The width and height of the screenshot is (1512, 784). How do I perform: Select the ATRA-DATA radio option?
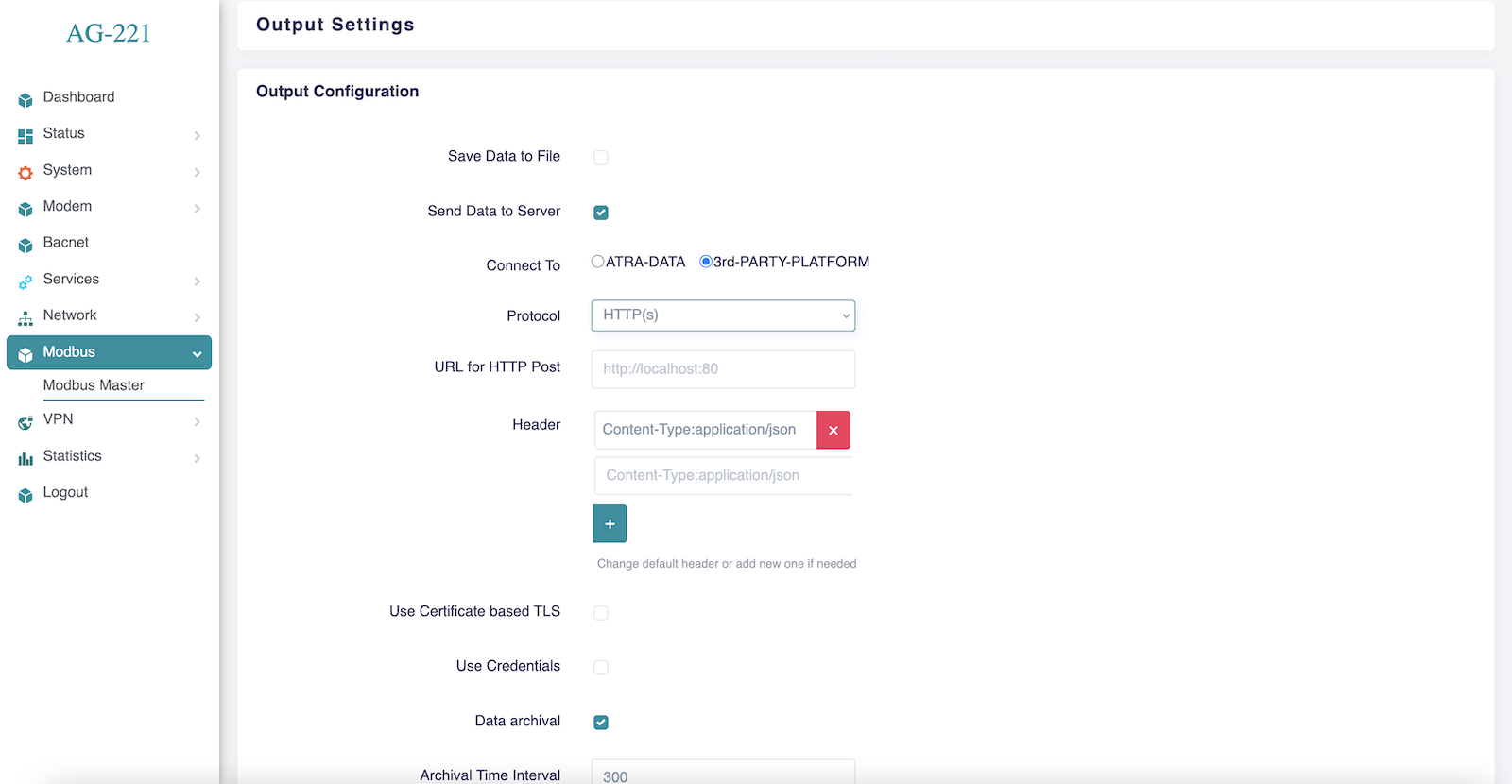tap(598, 262)
